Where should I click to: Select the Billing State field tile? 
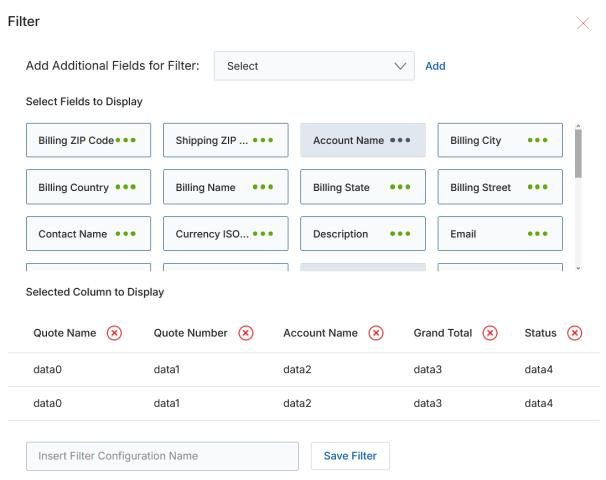click(363, 187)
